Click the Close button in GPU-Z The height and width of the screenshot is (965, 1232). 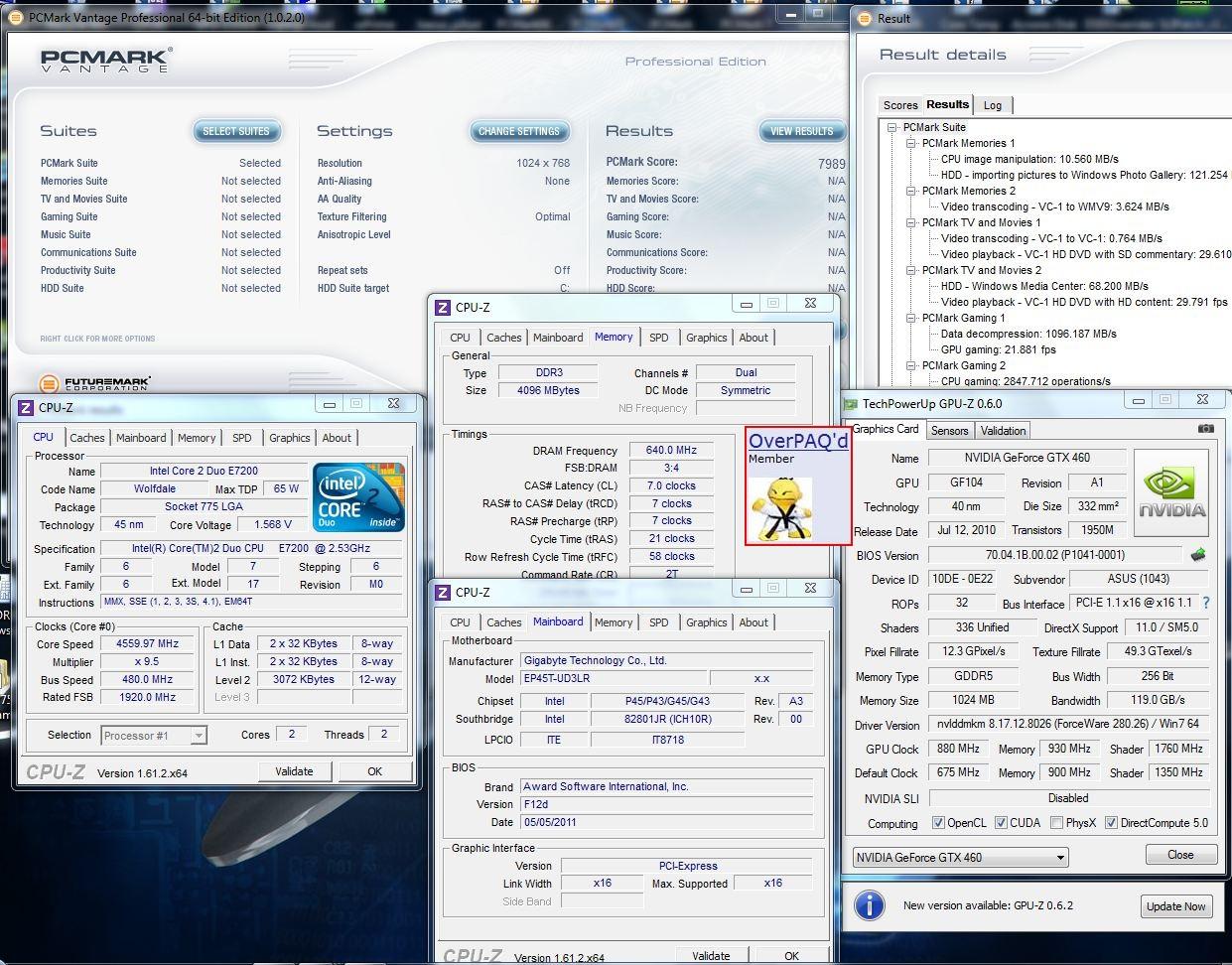pos(1181,855)
